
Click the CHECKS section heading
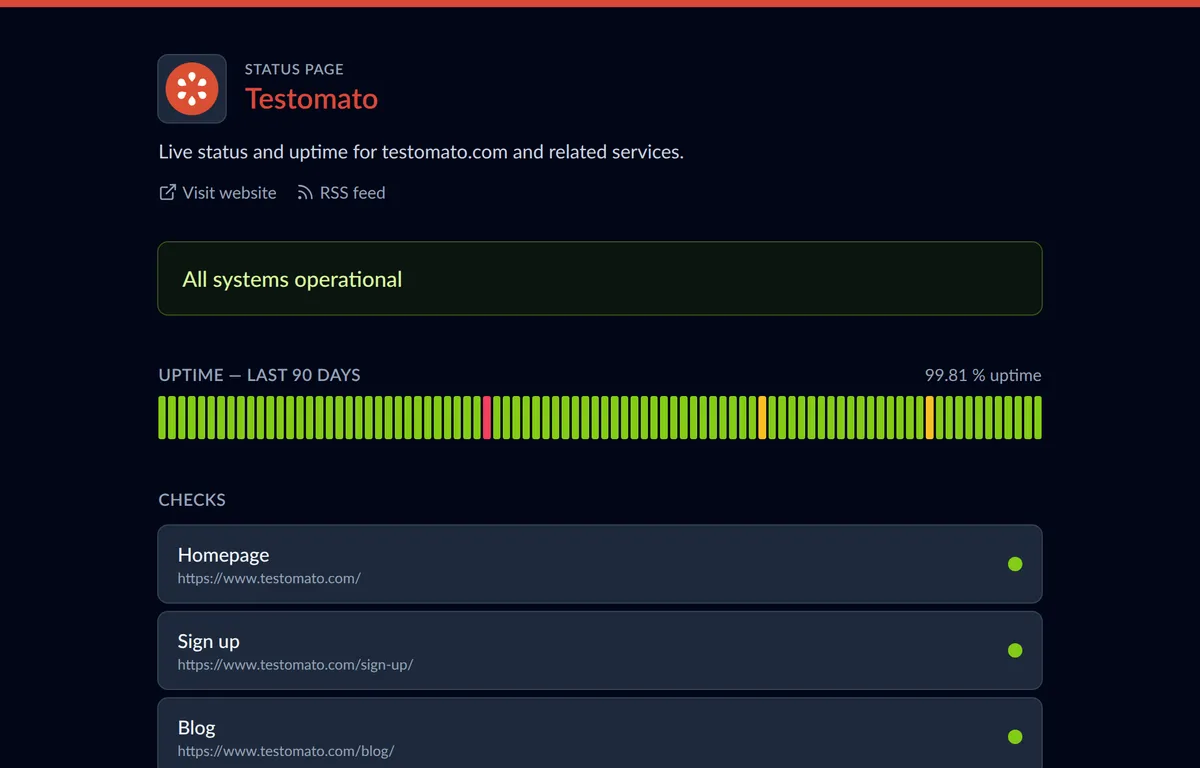tap(192, 500)
